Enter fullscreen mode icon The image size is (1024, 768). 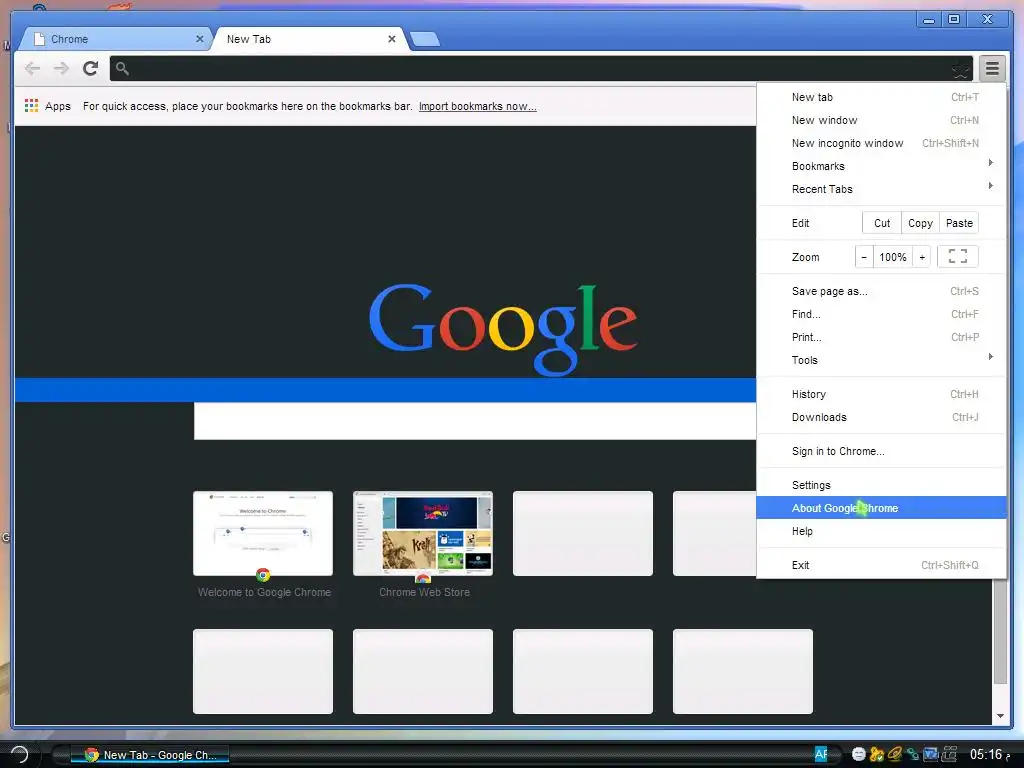(957, 257)
